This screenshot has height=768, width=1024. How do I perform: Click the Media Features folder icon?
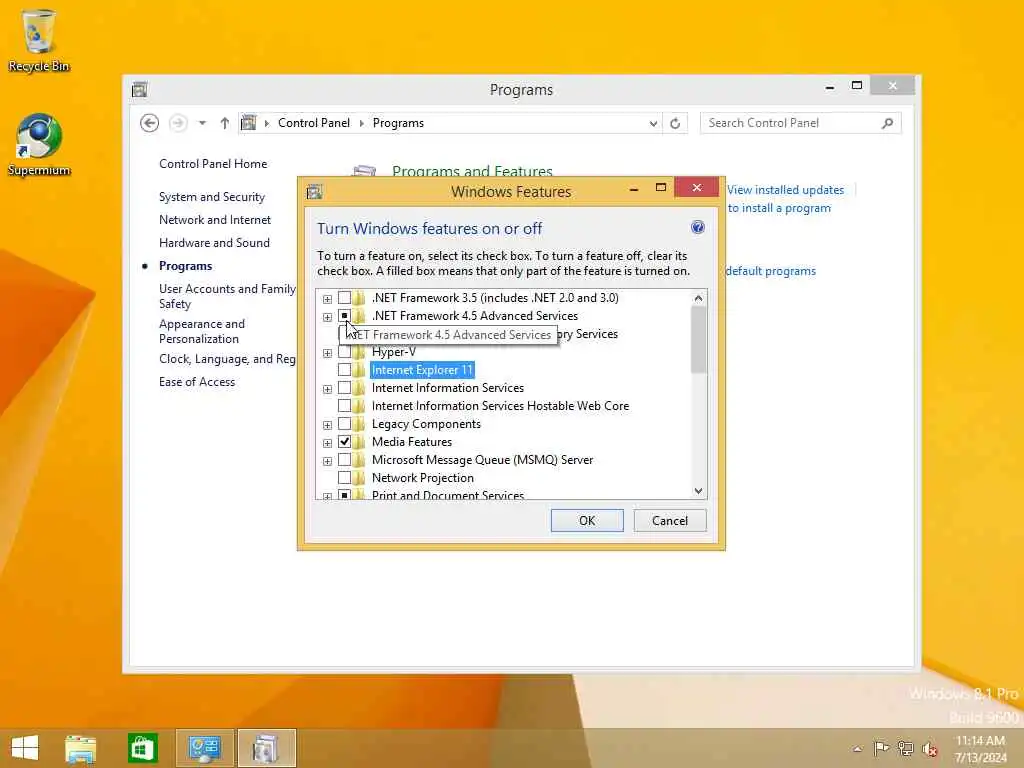click(359, 442)
